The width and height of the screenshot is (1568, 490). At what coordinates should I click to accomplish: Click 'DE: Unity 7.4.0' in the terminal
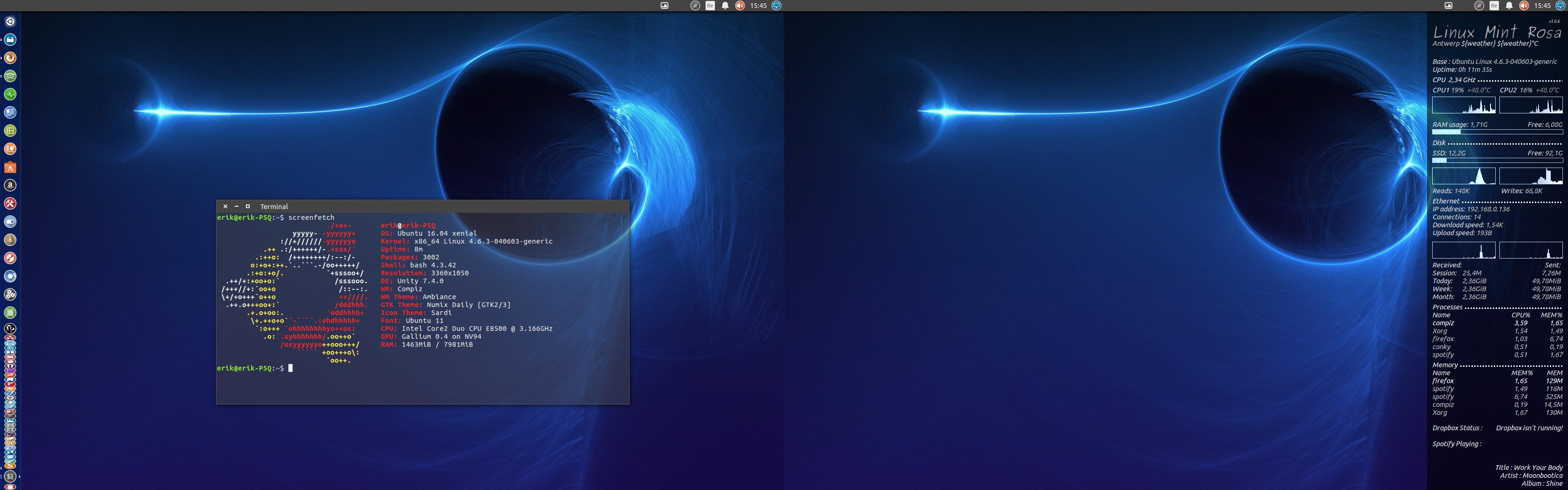pos(412,280)
